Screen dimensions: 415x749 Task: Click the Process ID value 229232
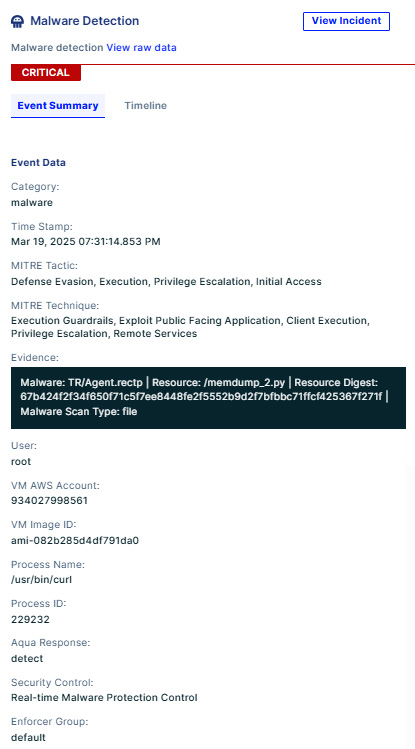tap(30, 620)
